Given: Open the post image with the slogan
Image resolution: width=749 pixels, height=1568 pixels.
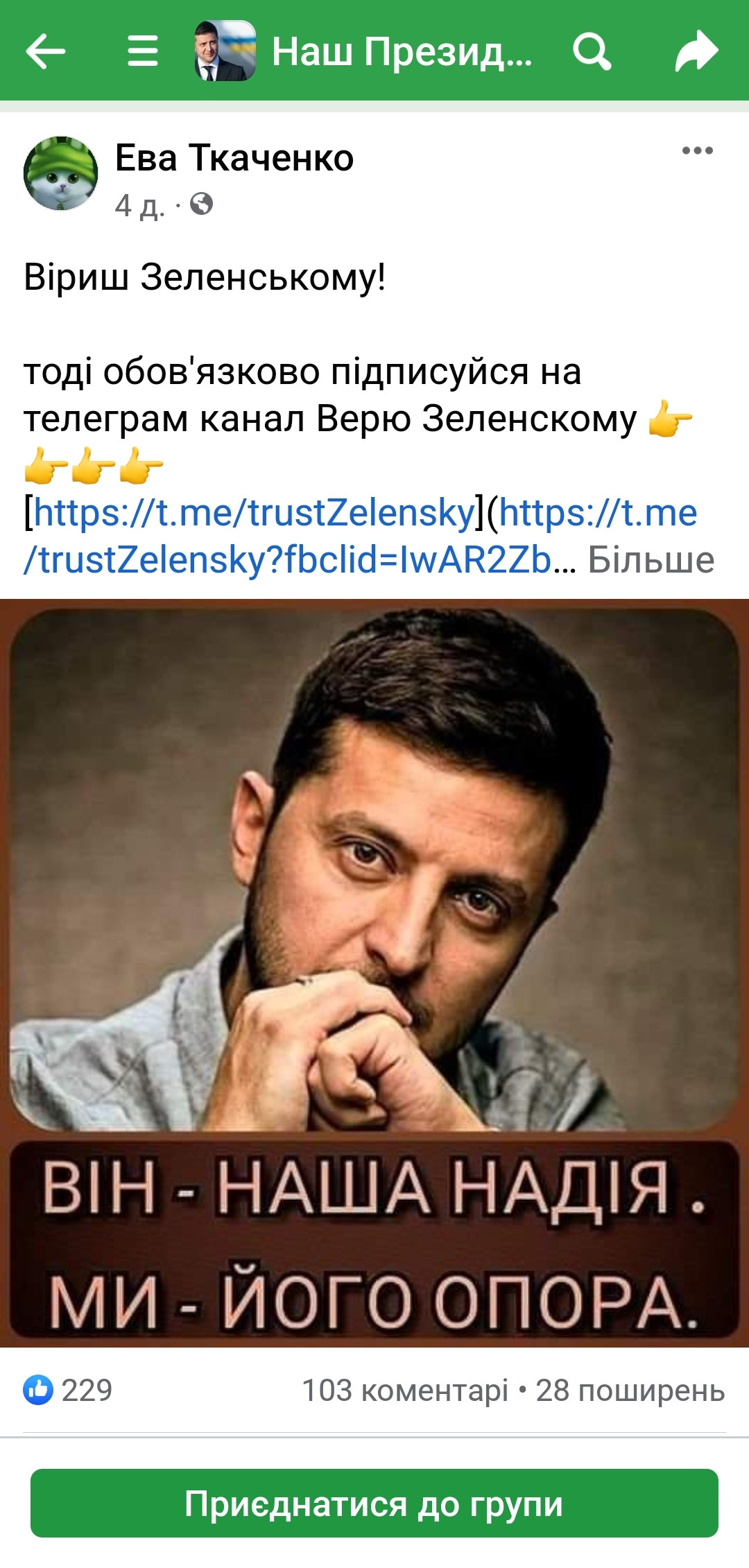Looking at the screenshot, I should tap(374, 973).
